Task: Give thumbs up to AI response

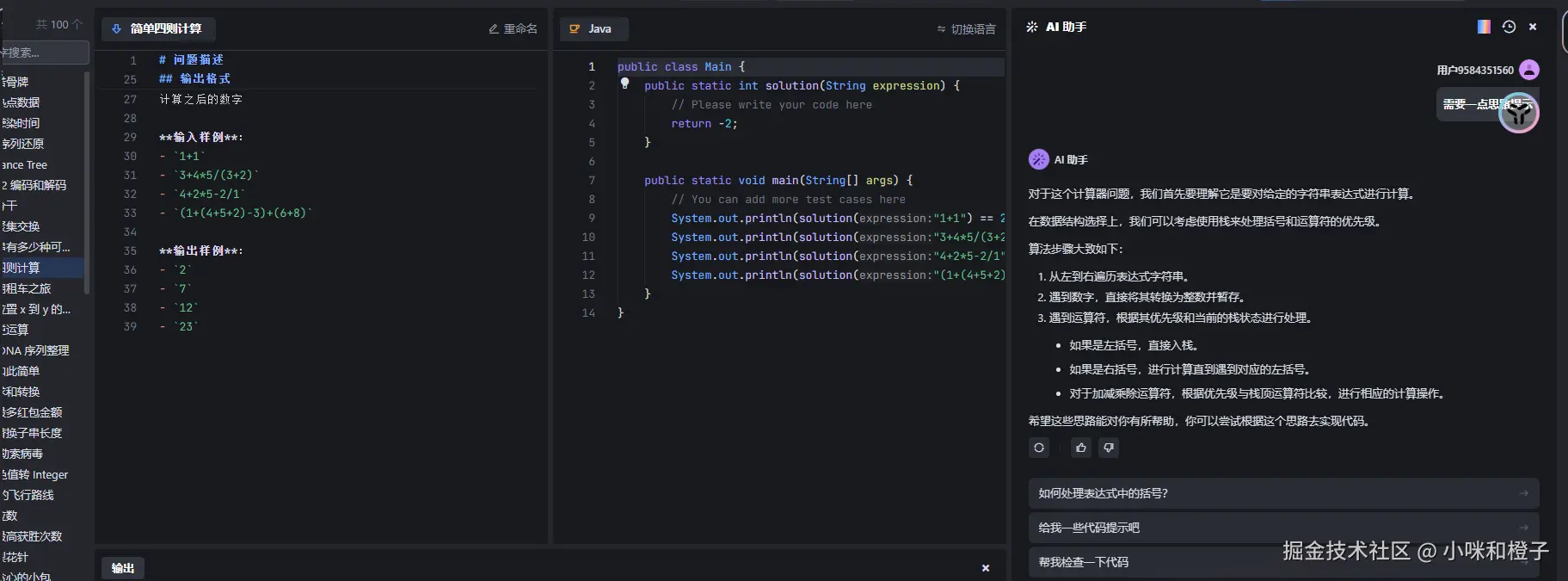Action: tap(1081, 448)
